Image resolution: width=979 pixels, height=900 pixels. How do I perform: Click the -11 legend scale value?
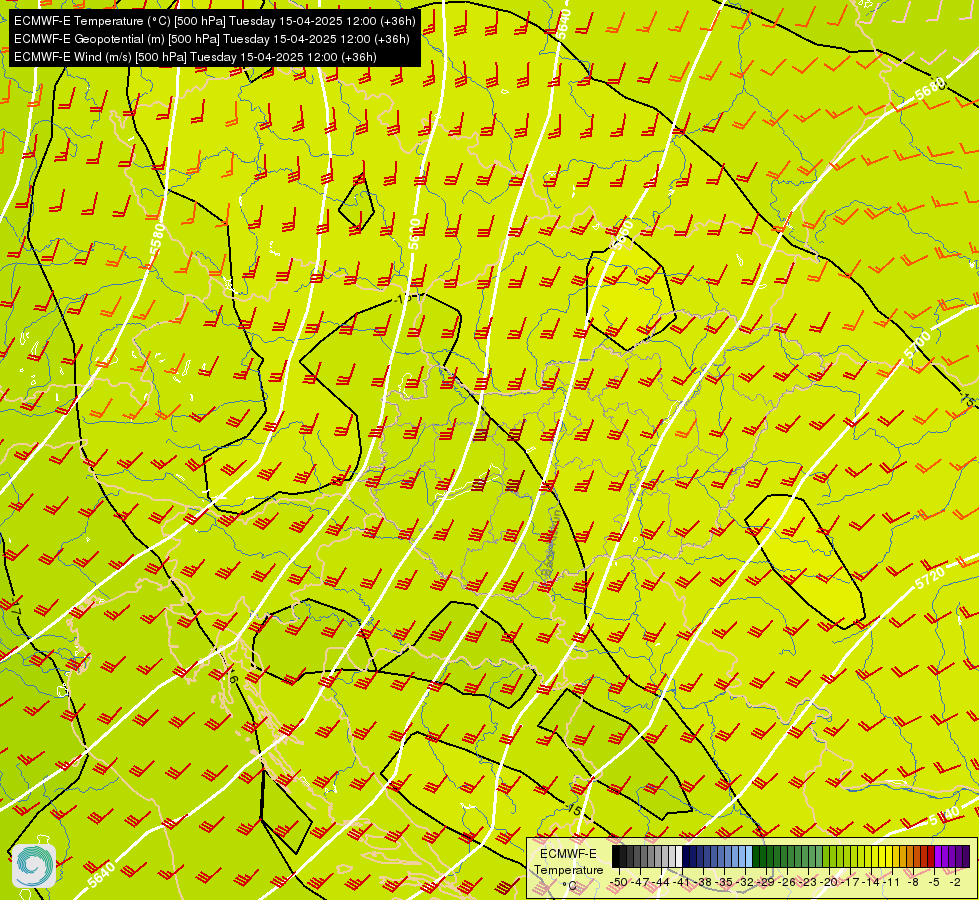pyautogui.click(x=893, y=882)
